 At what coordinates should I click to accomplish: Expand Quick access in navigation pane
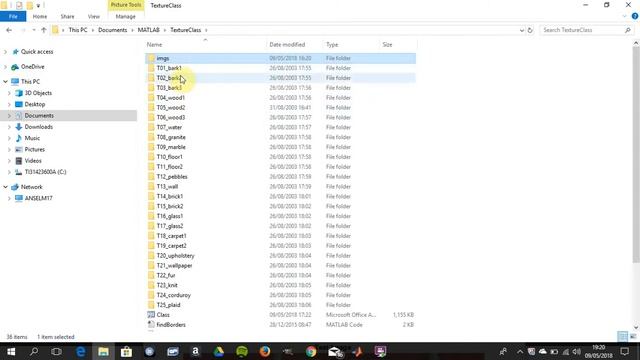pyautogui.click(x=5, y=52)
